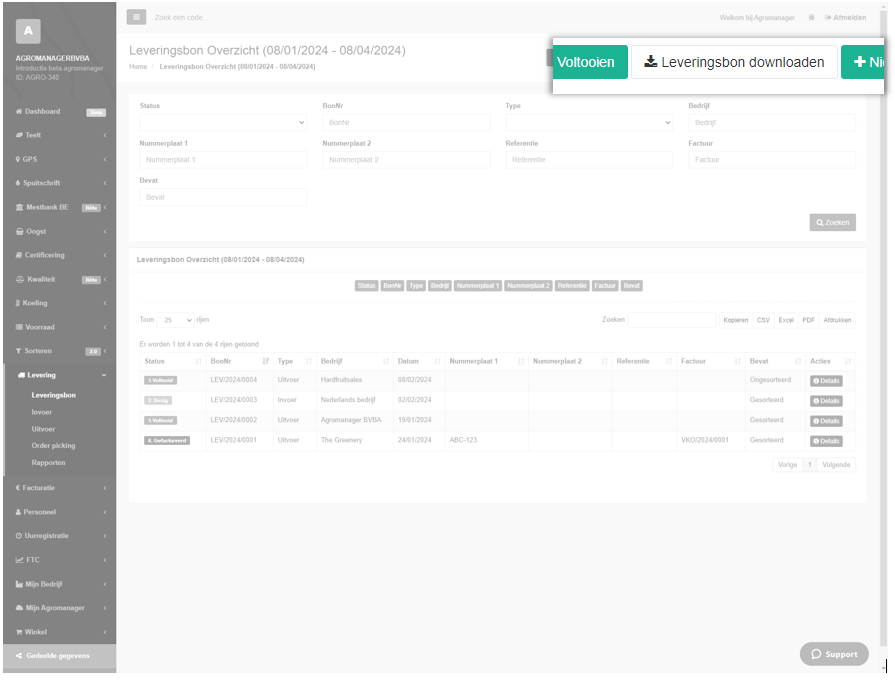Open the GPS section in the sidebar
This screenshot has height=685, width=895.
point(20,159)
